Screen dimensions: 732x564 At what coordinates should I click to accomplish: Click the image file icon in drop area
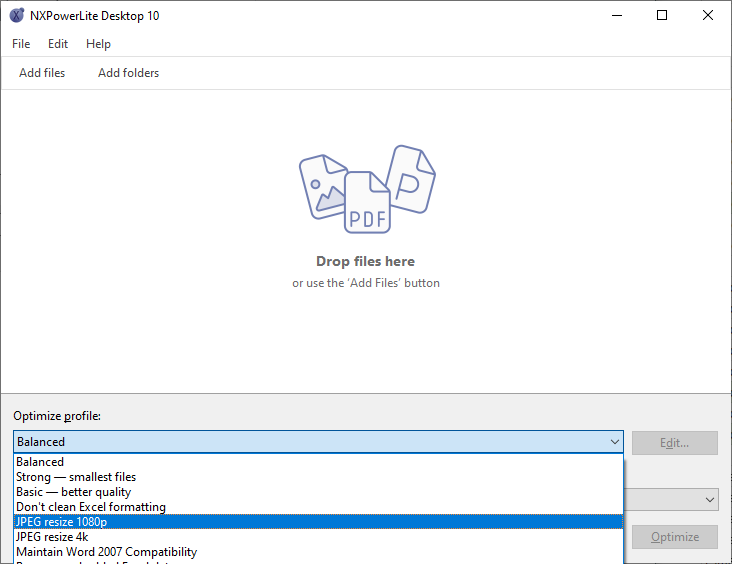coord(322,186)
